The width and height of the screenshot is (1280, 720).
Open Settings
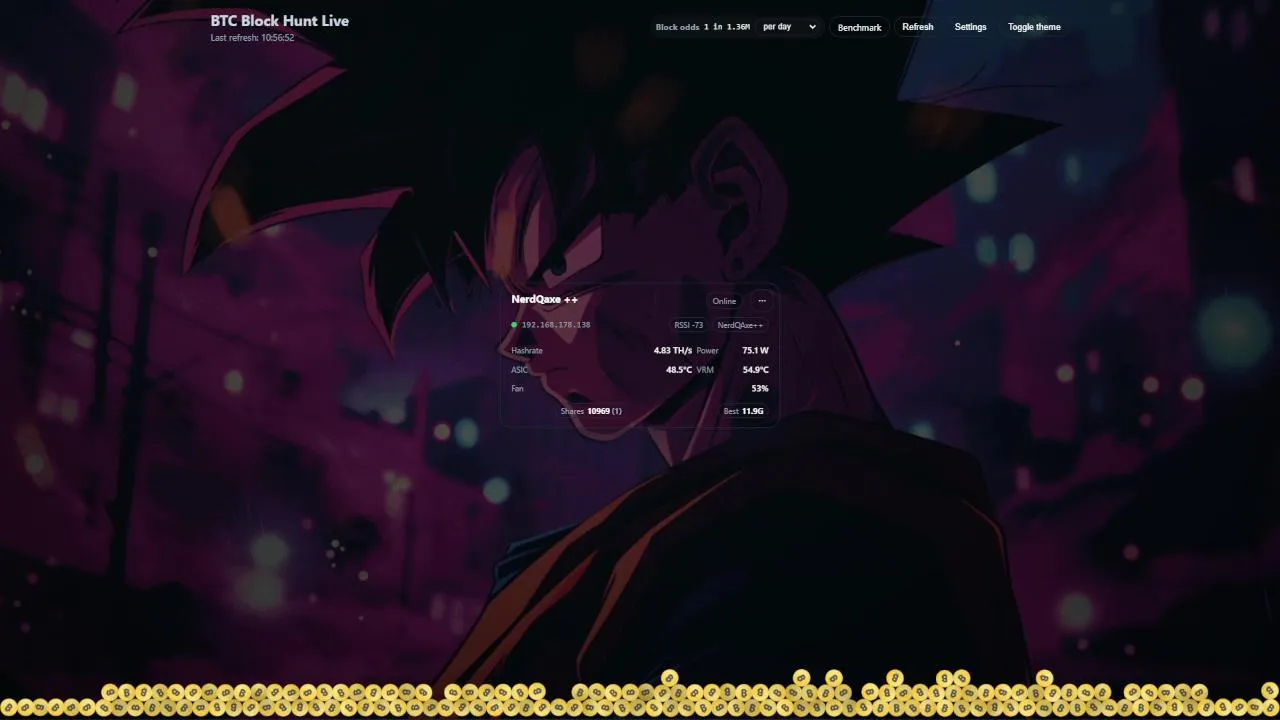tap(970, 27)
